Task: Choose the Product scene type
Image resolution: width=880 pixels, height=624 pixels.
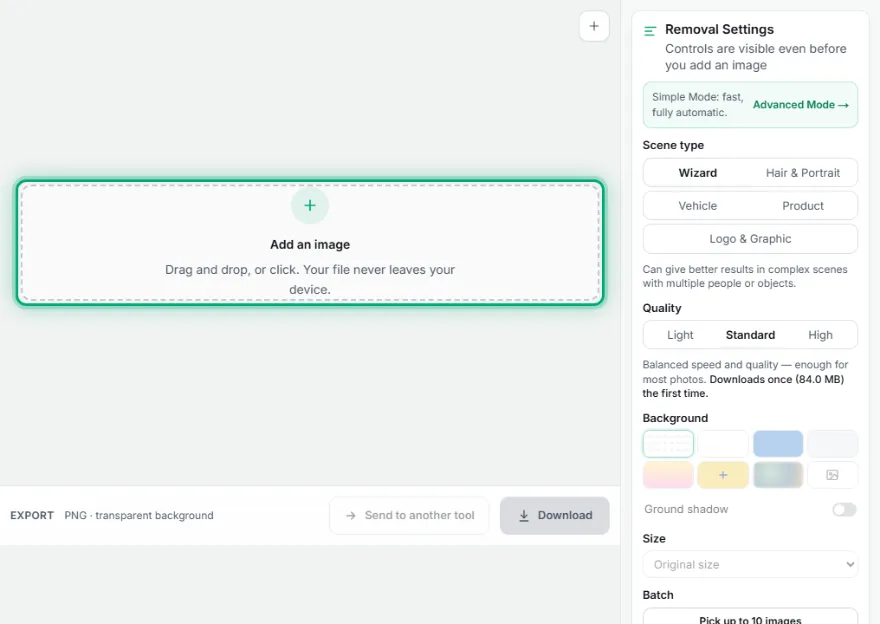Action: click(803, 206)
